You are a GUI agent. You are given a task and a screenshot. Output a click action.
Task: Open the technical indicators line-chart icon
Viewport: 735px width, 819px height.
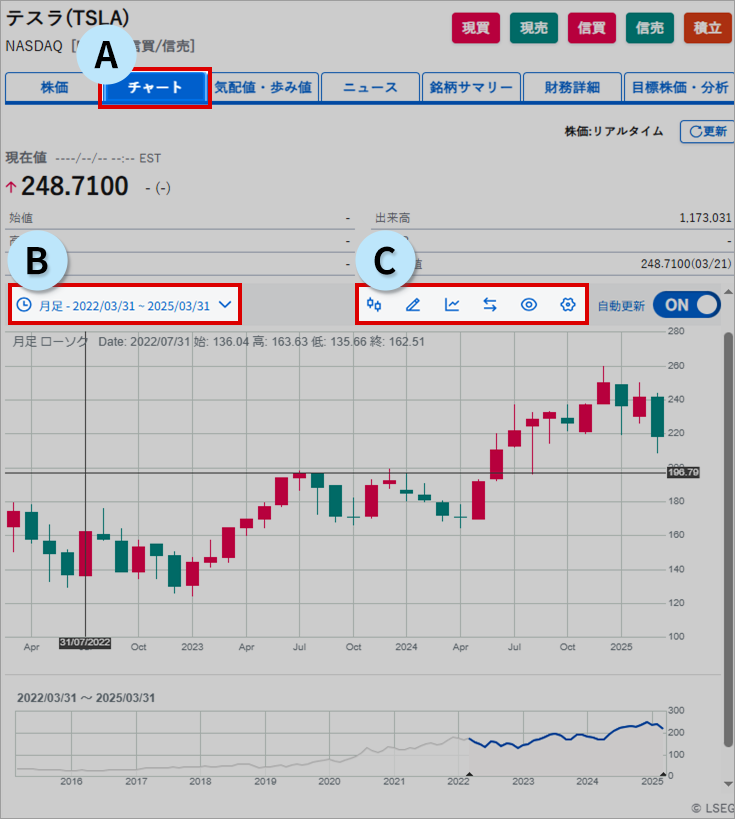pyautogui.click(x=452, y=305)
